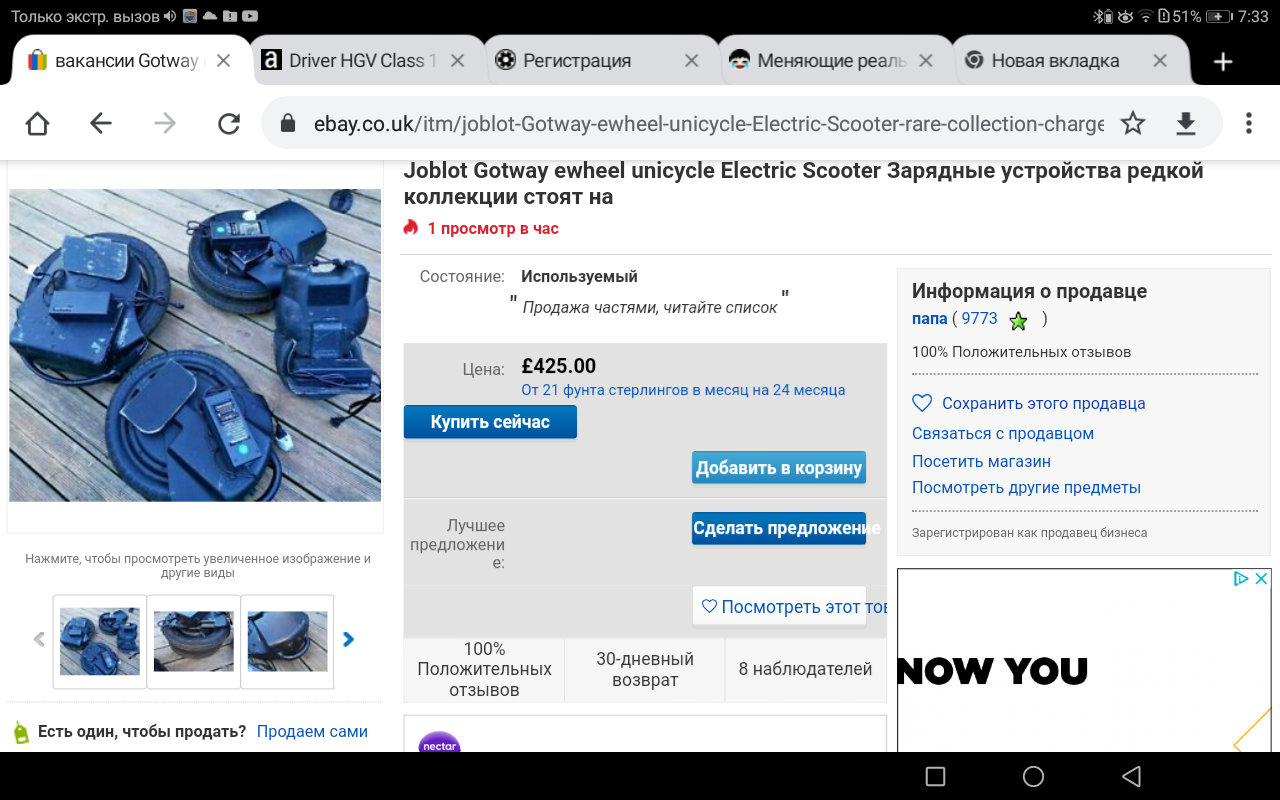Close the ad with the X icon

[x=1262, y=578]
